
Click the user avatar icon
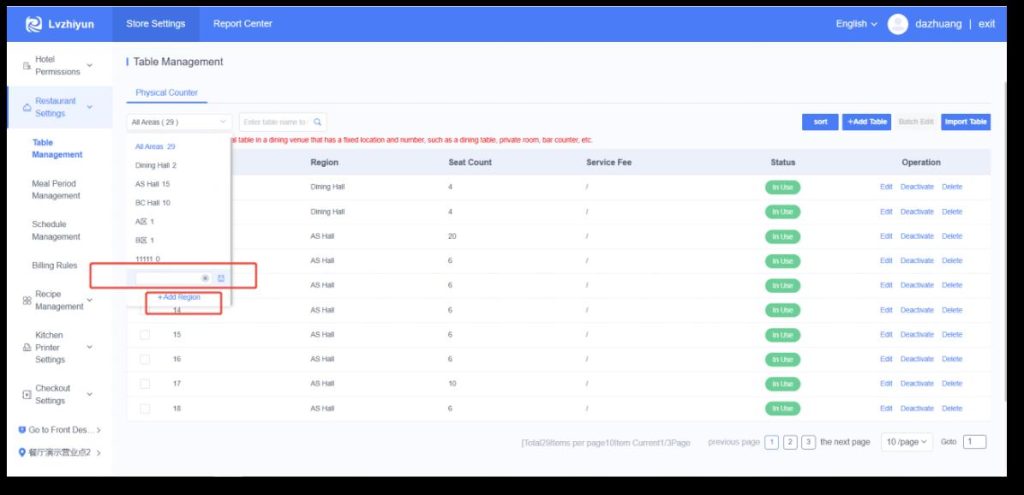tap(897, 24)
